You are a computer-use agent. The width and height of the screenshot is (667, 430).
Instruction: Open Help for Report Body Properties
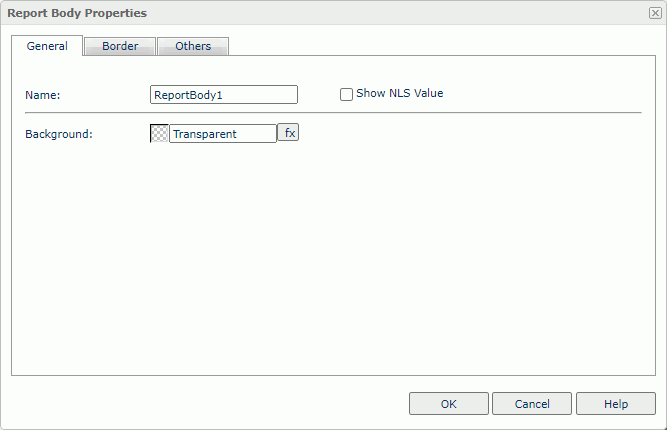point(616,404)
